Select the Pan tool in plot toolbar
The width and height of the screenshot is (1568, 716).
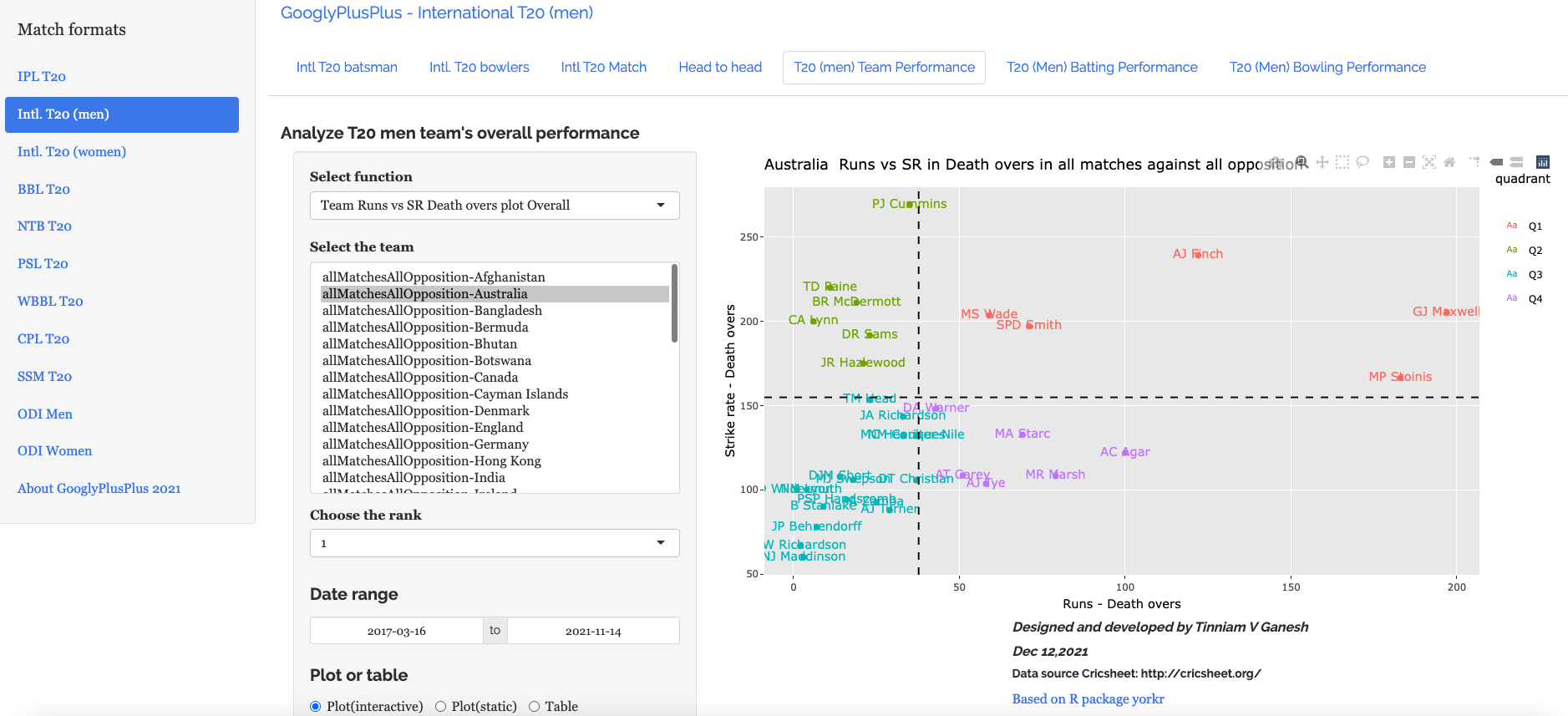(x=1322, y=162)
